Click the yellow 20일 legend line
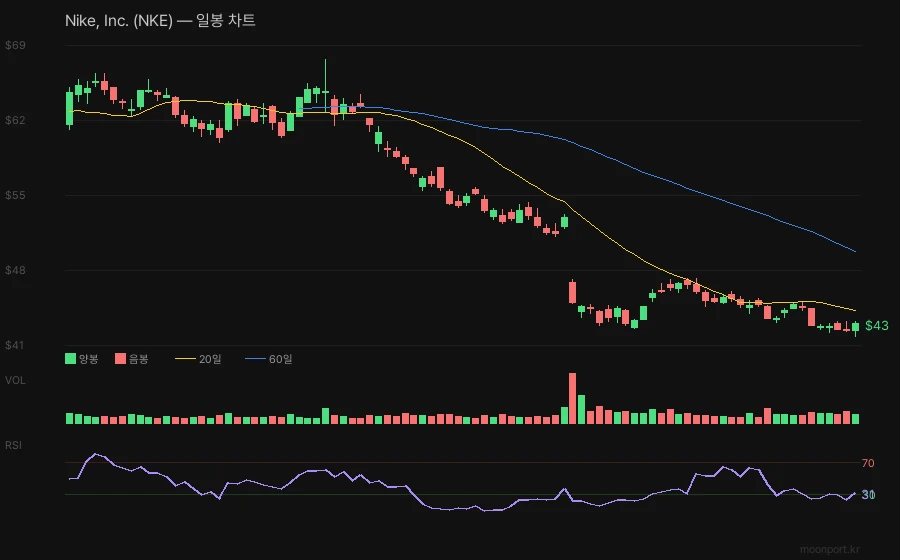Image resolution: width=900 pixels, height=560 pixels. coord(185,359)
